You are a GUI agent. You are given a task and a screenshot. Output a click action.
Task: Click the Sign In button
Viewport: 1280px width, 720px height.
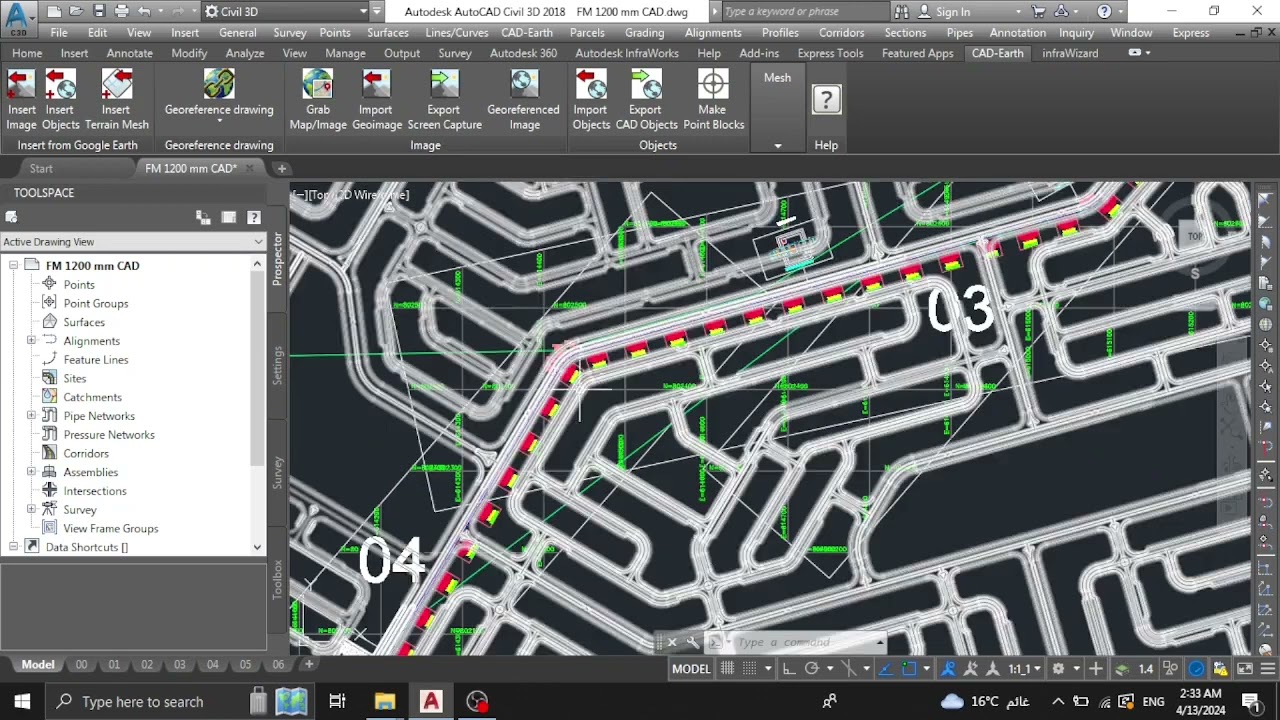943,12
